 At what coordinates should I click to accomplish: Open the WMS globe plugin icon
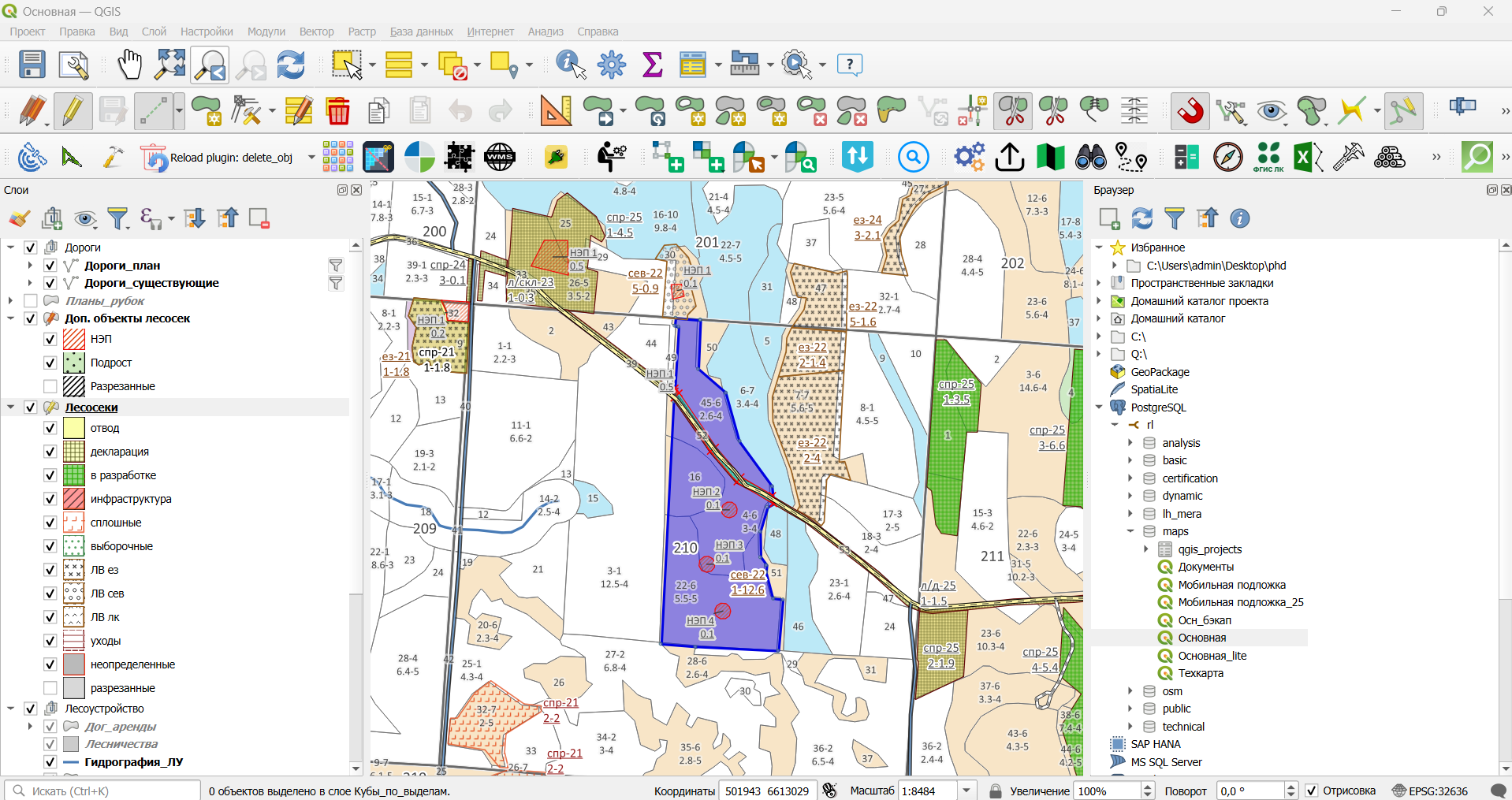pyautogui.click(x=500, y=157)
